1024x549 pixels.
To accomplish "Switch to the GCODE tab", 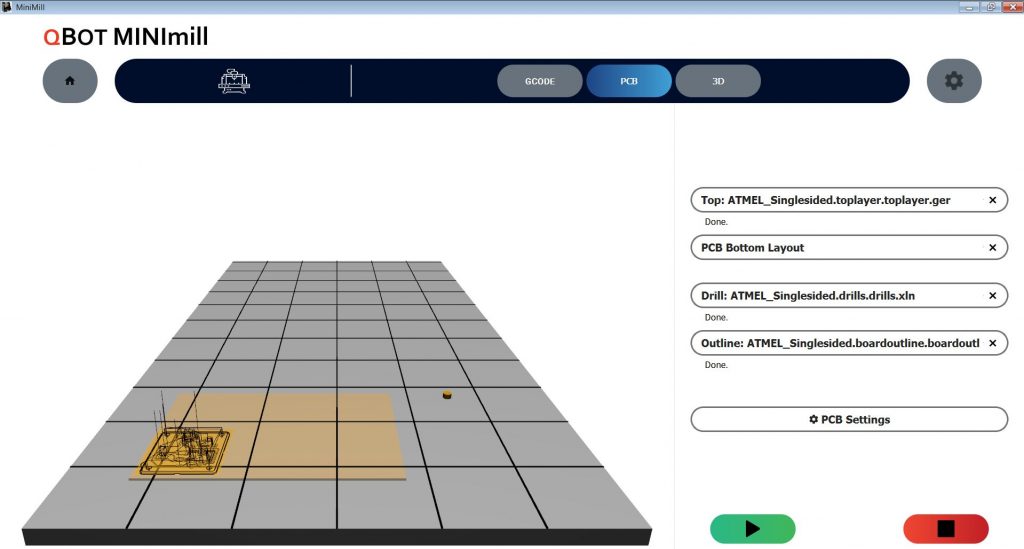I will 540,81.
